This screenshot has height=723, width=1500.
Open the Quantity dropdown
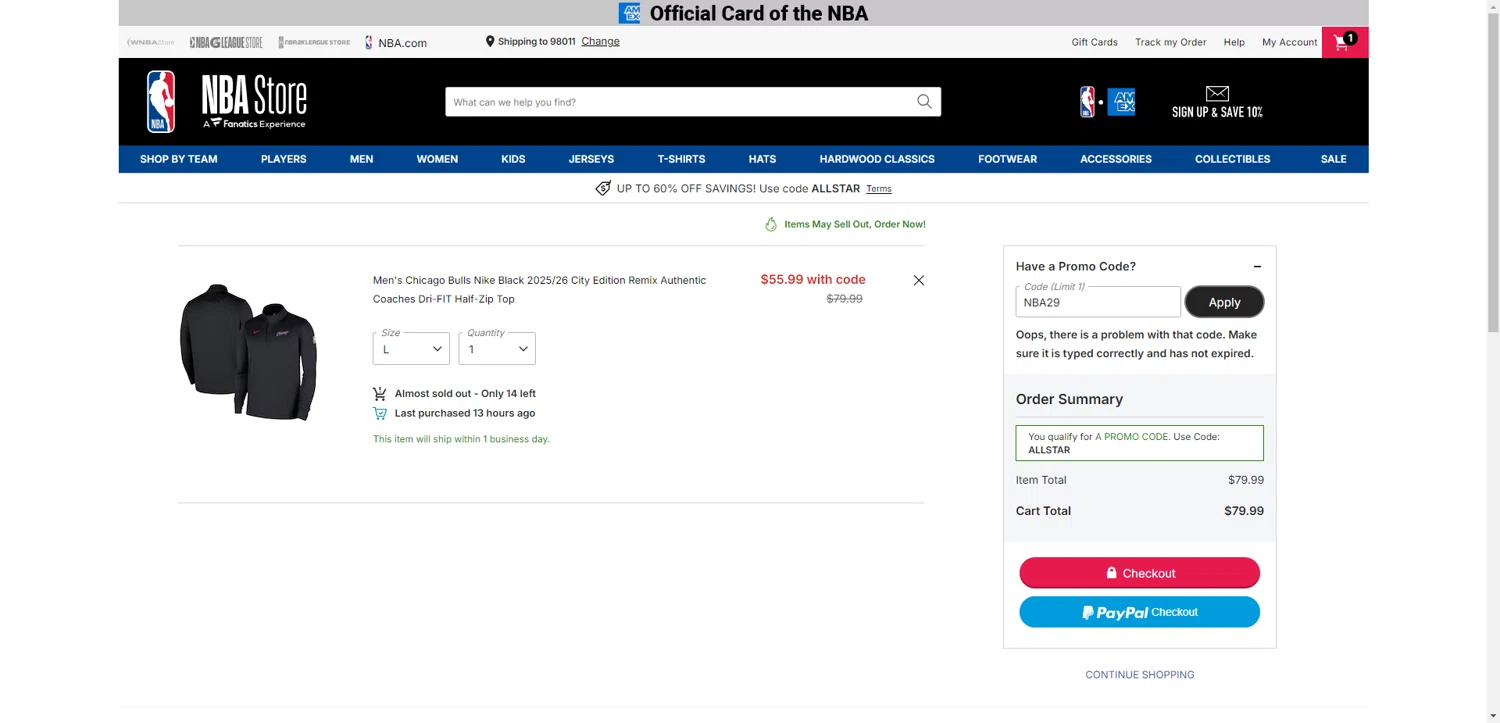click(x=497, y=348)
